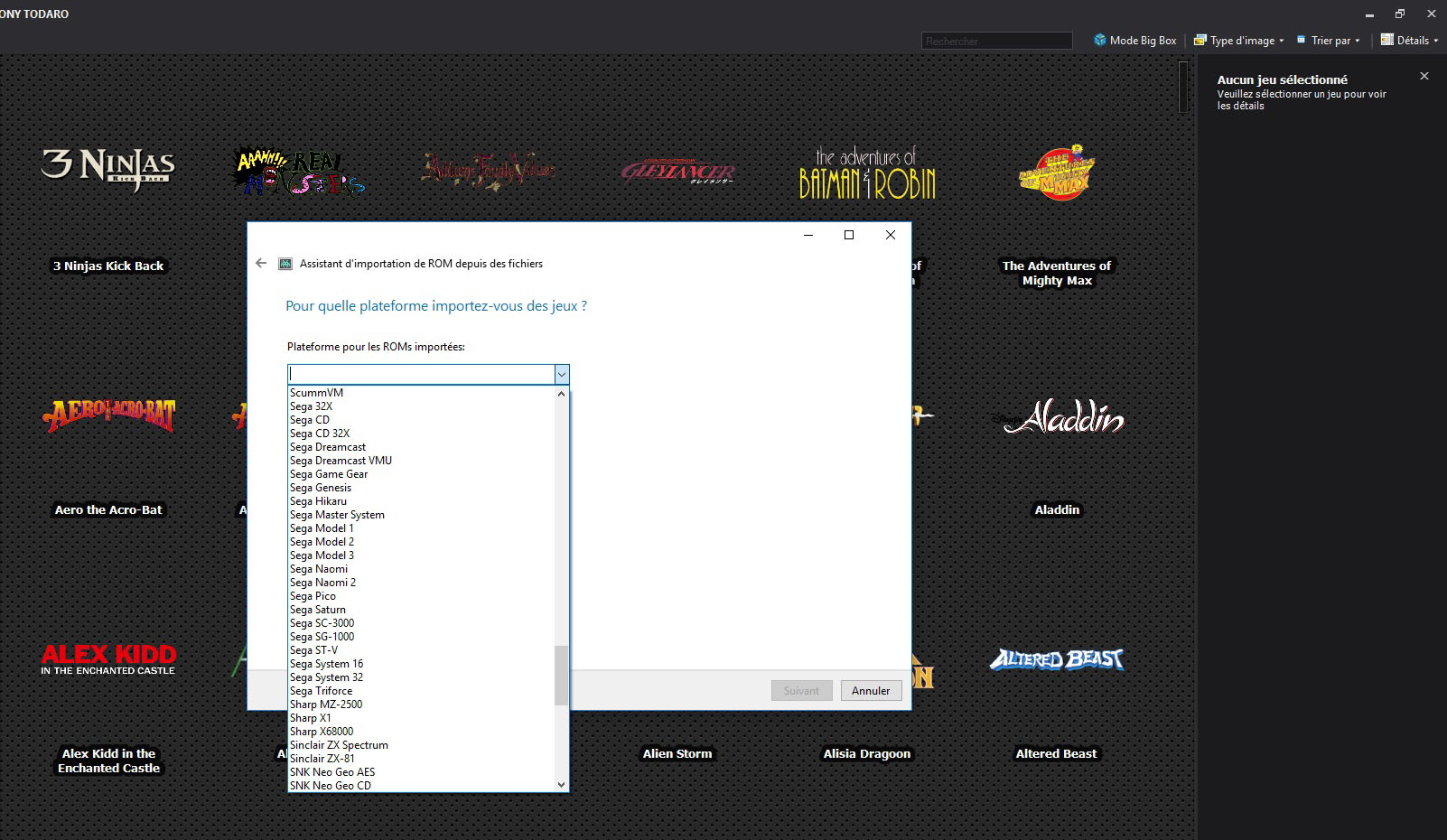Screen dimensions: 1447x840
Task: Select the 3 Ninjas Kick Back logo
Action: point(108,169)
